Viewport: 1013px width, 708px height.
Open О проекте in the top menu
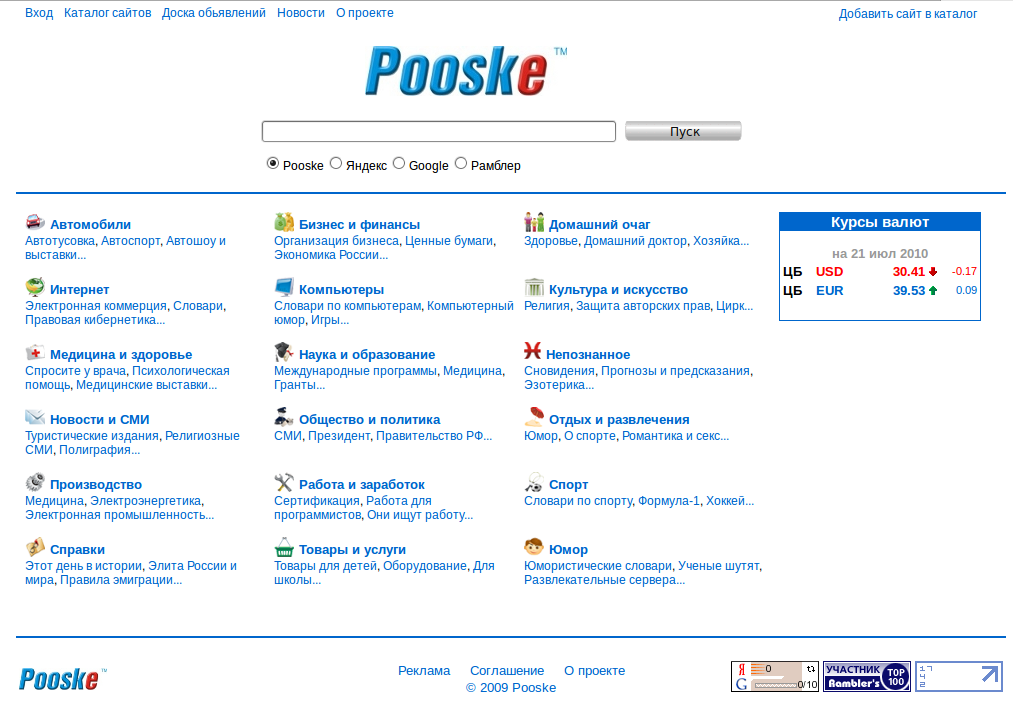click(x=364, y=13)
